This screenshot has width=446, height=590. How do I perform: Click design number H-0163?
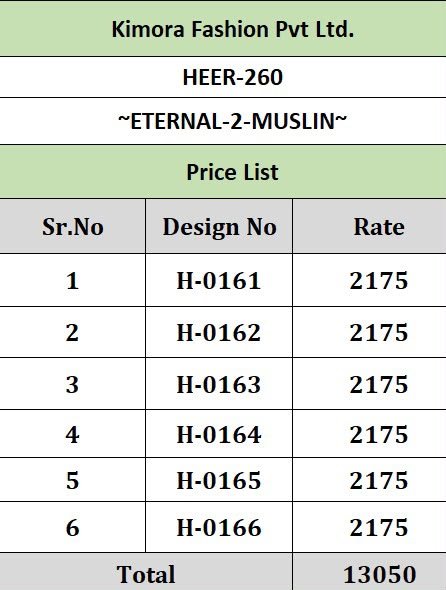click(x=219, y=384)
